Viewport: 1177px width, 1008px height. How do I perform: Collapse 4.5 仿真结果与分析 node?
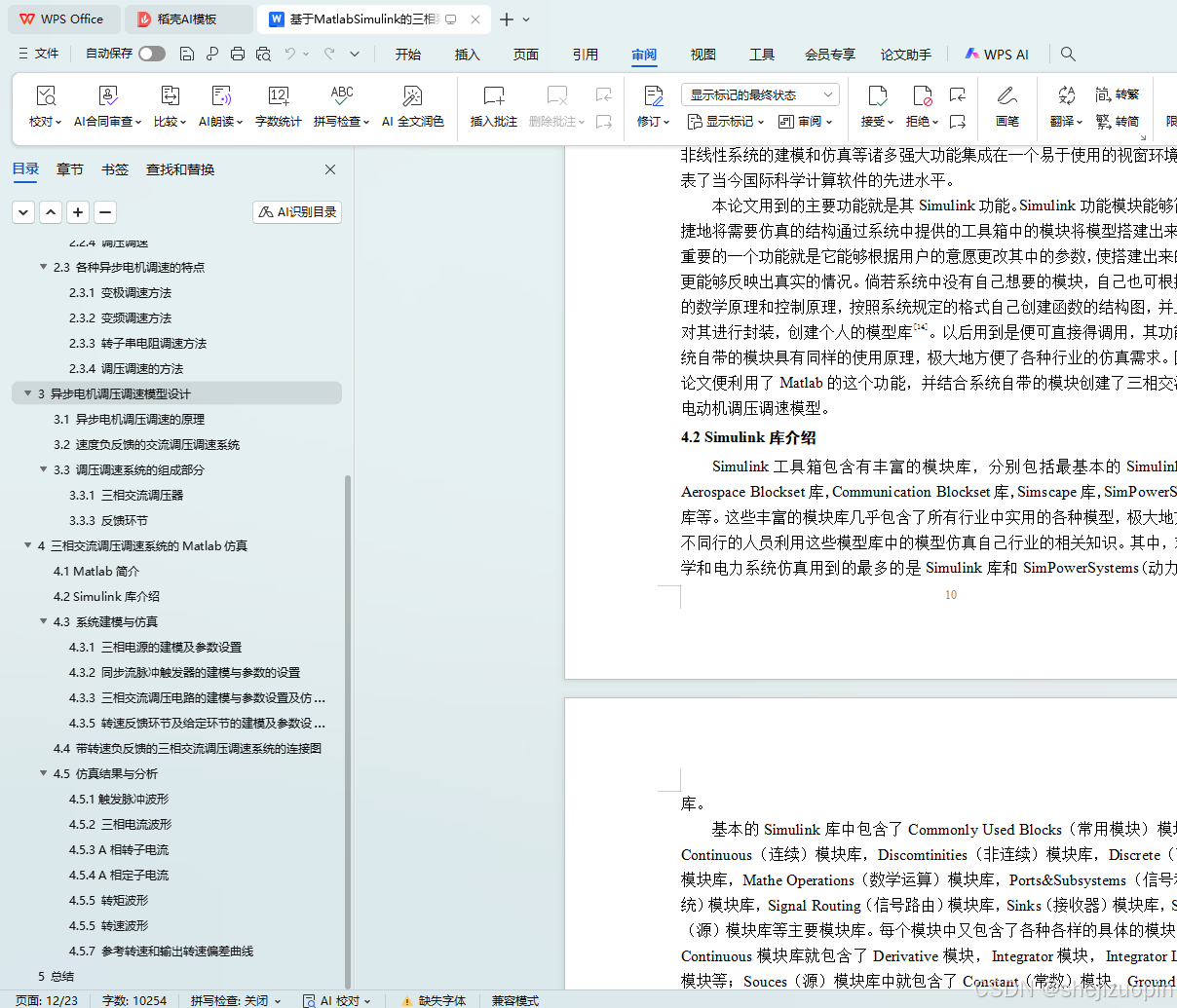pos(44,773)
